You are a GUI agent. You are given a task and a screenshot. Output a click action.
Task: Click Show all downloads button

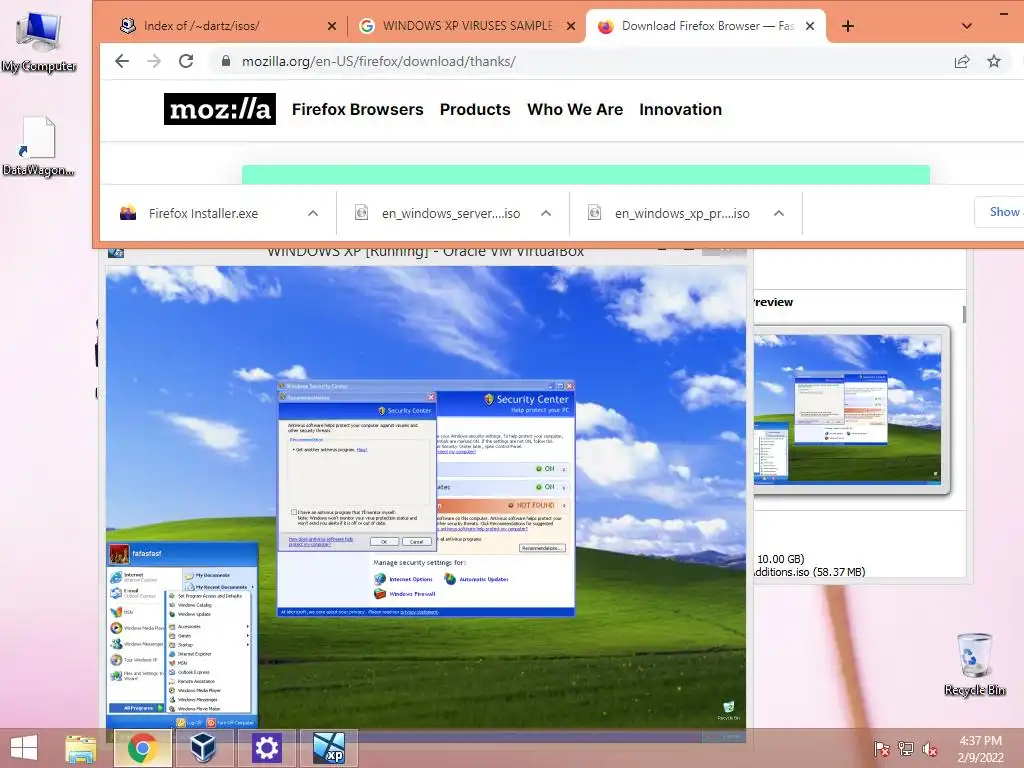[999, 212]
